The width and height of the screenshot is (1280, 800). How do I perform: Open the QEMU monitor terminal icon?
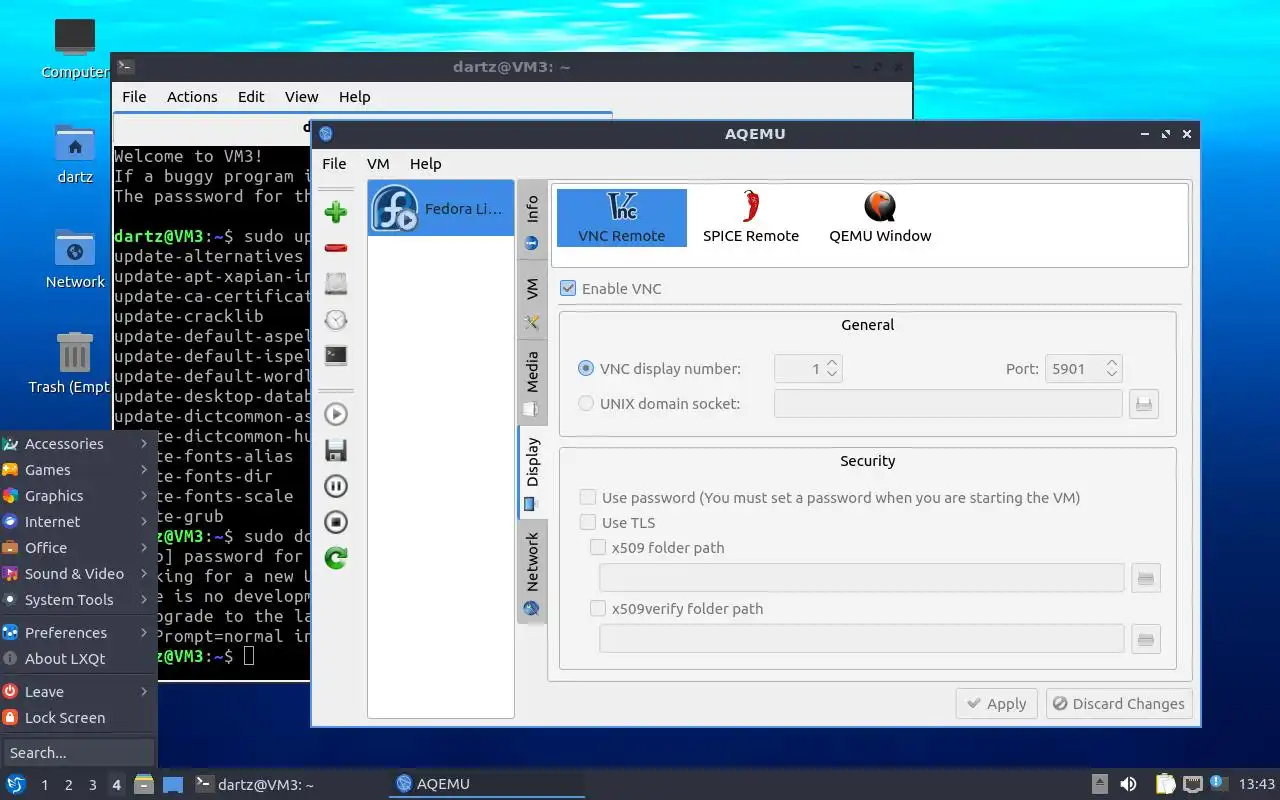click(x=336, y=355)
